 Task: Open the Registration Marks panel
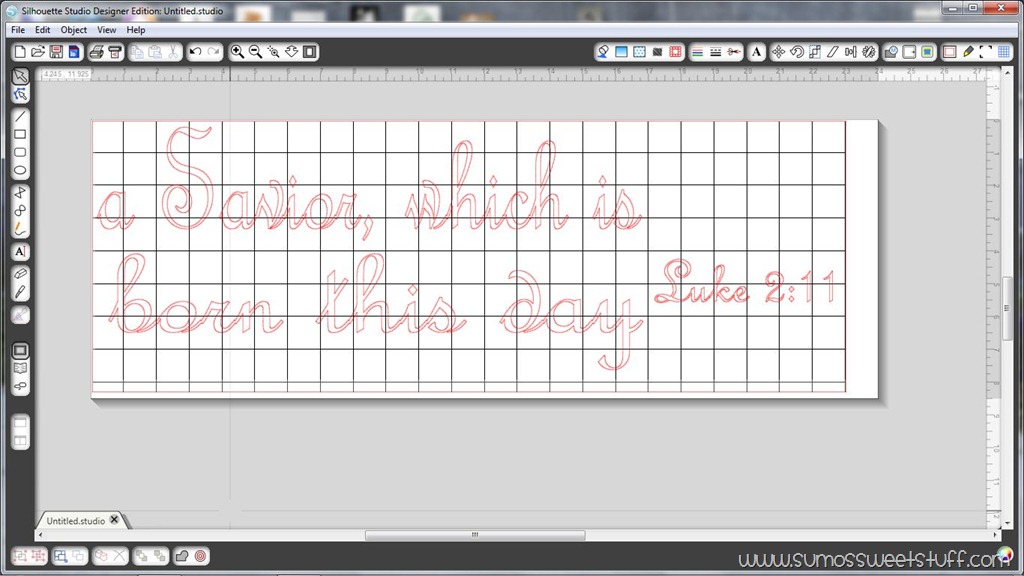[927, 52]
